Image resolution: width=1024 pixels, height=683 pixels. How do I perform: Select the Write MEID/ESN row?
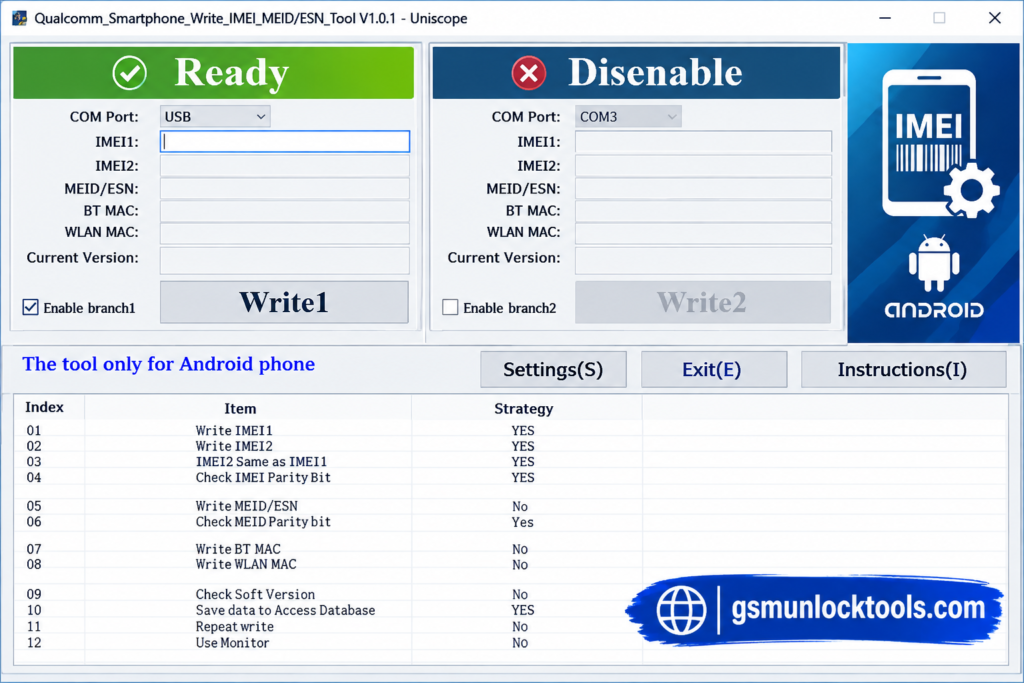[x=511, y=506]
